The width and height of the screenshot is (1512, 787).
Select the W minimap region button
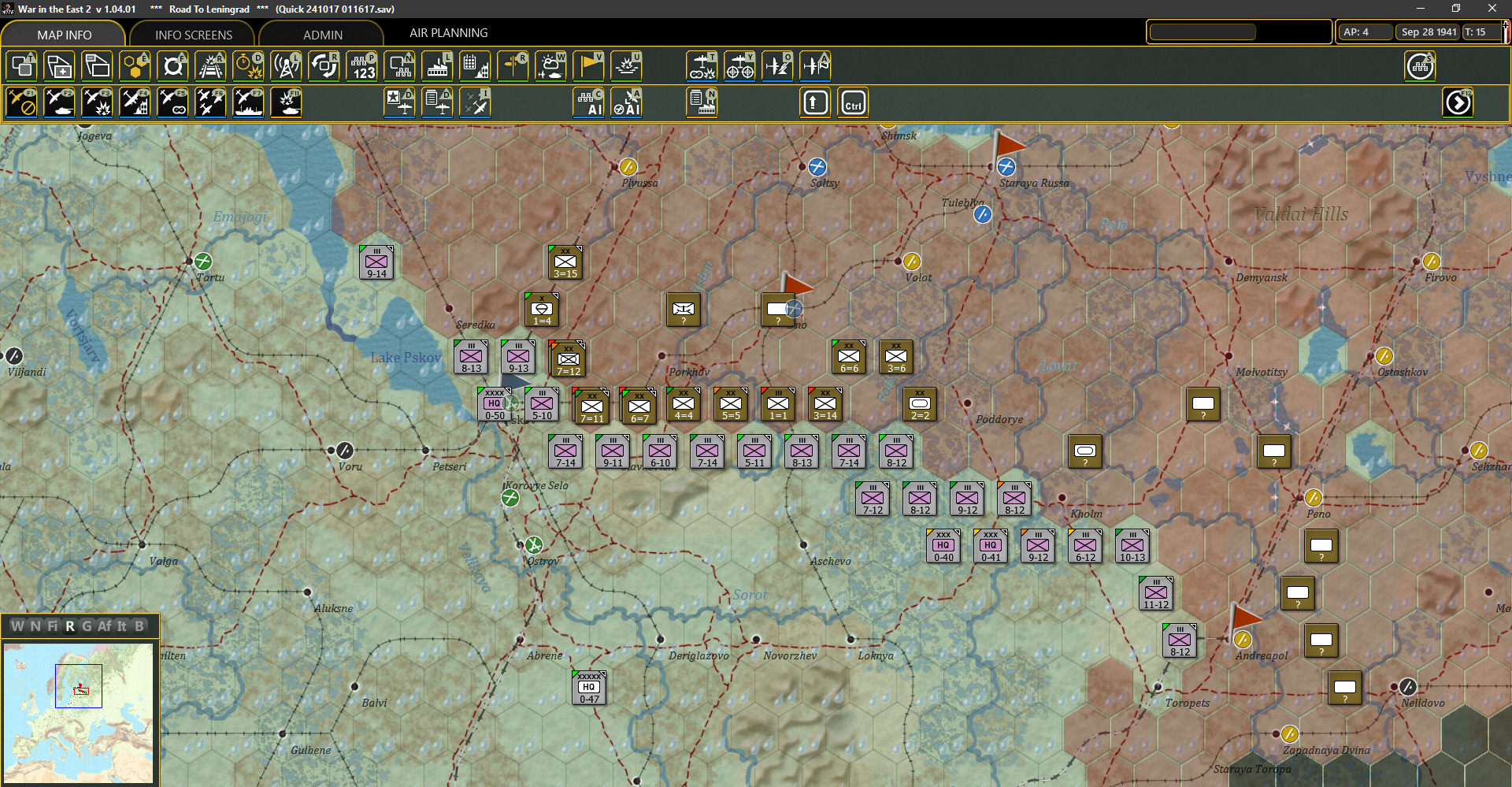pos(17,626)
